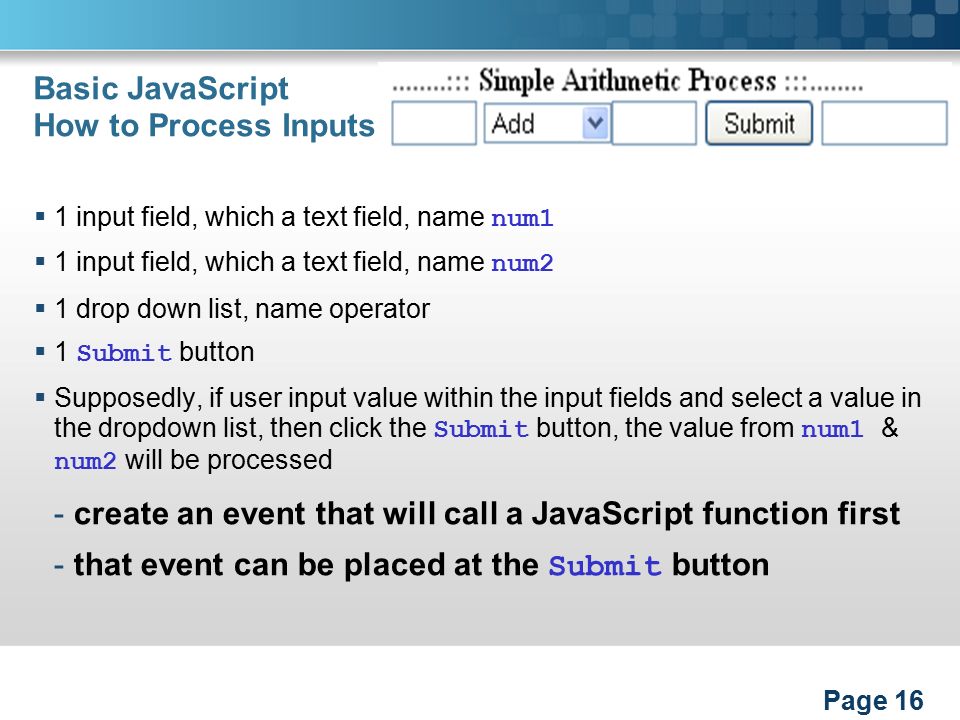
Task: Click the Simple Arithmetic Process heading
Action: (628, 81)
